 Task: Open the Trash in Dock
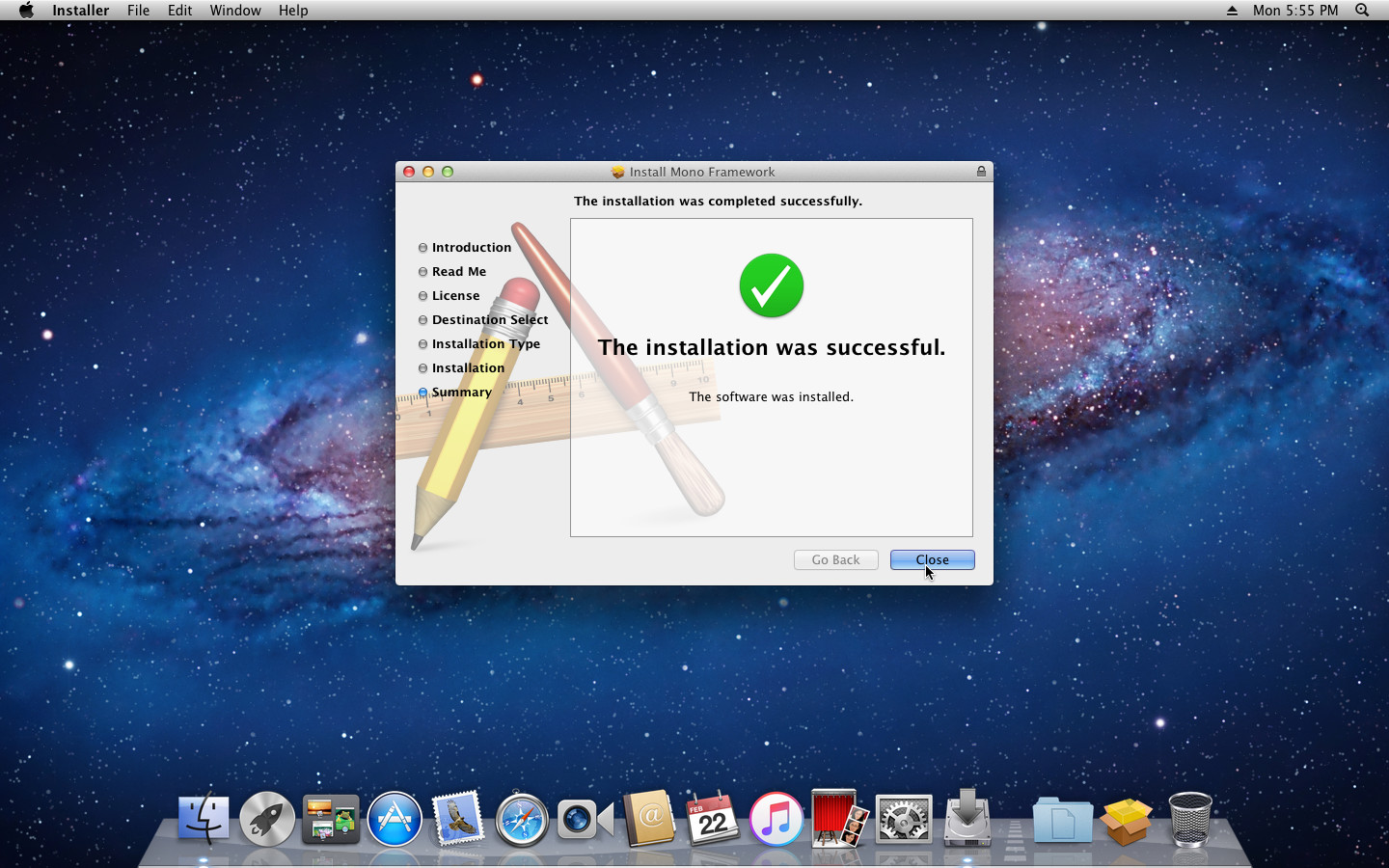1189,820
